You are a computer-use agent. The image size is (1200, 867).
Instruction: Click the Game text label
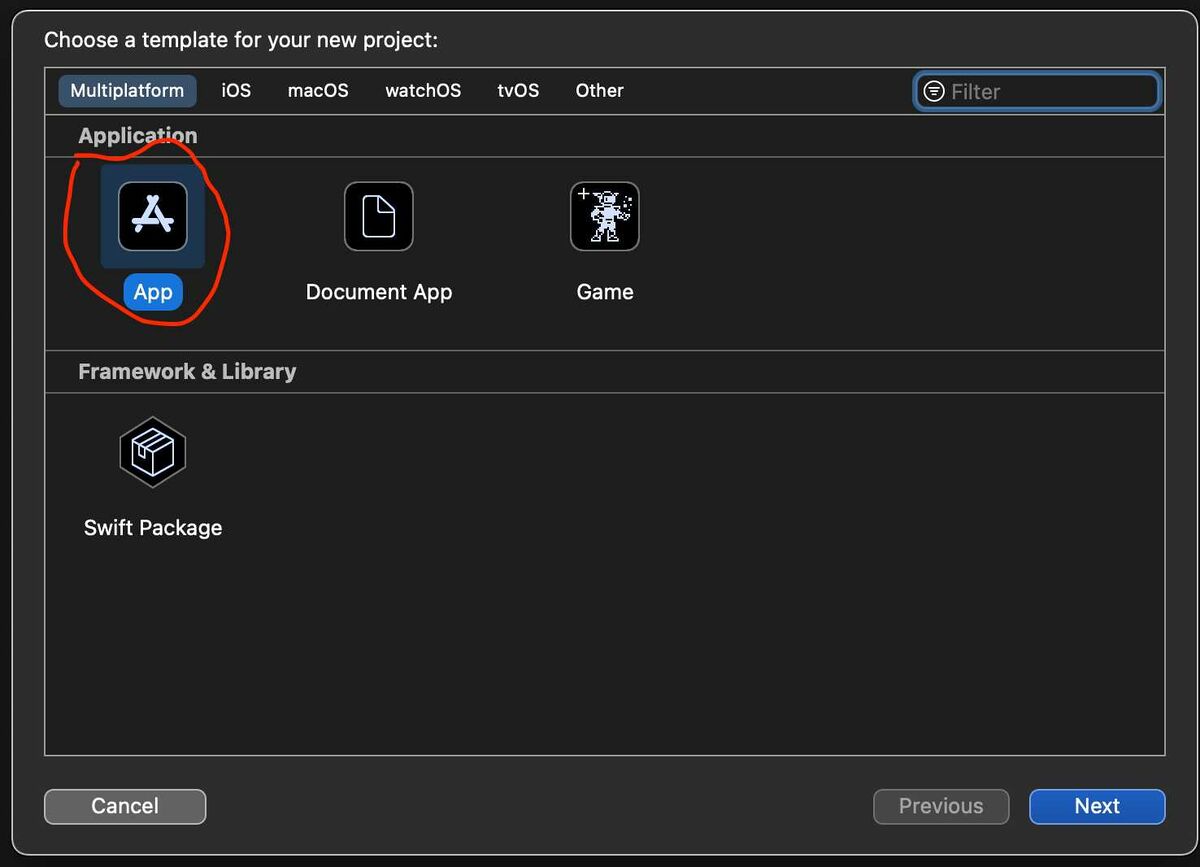pyautogui.click(x=604, y=292)
